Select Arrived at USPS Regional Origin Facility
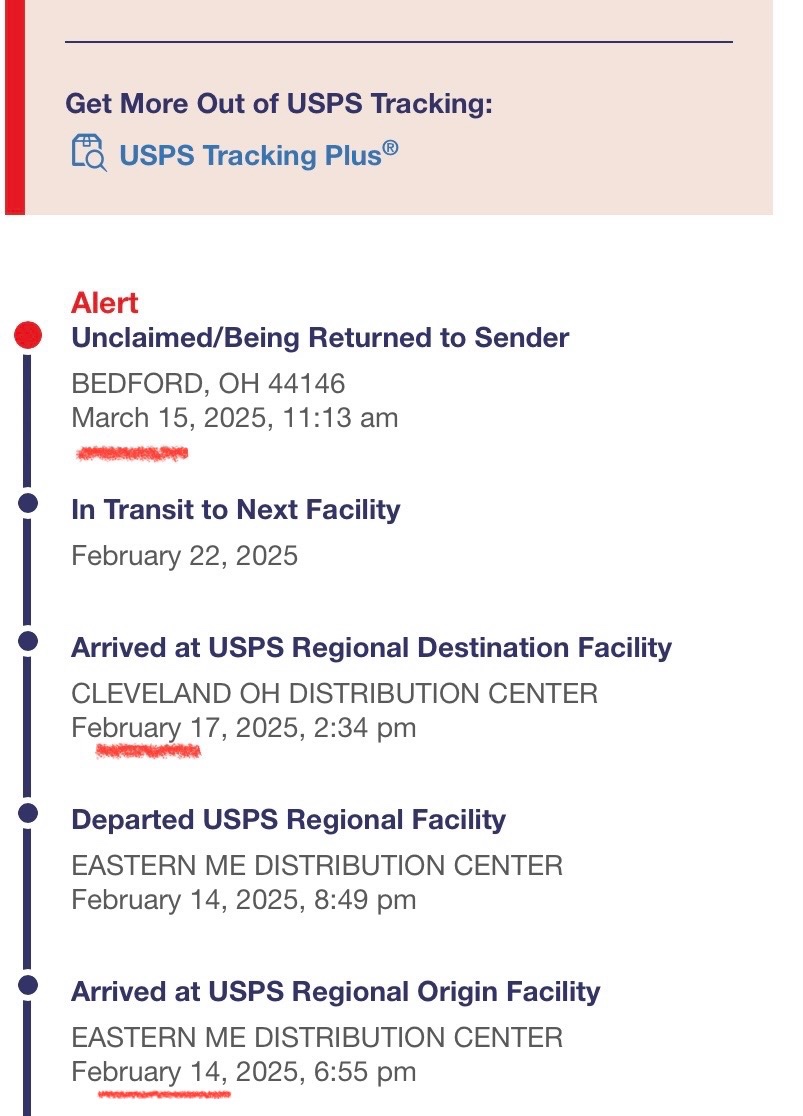The height and width of the screenshot is (1116, 803). (335, 992)
